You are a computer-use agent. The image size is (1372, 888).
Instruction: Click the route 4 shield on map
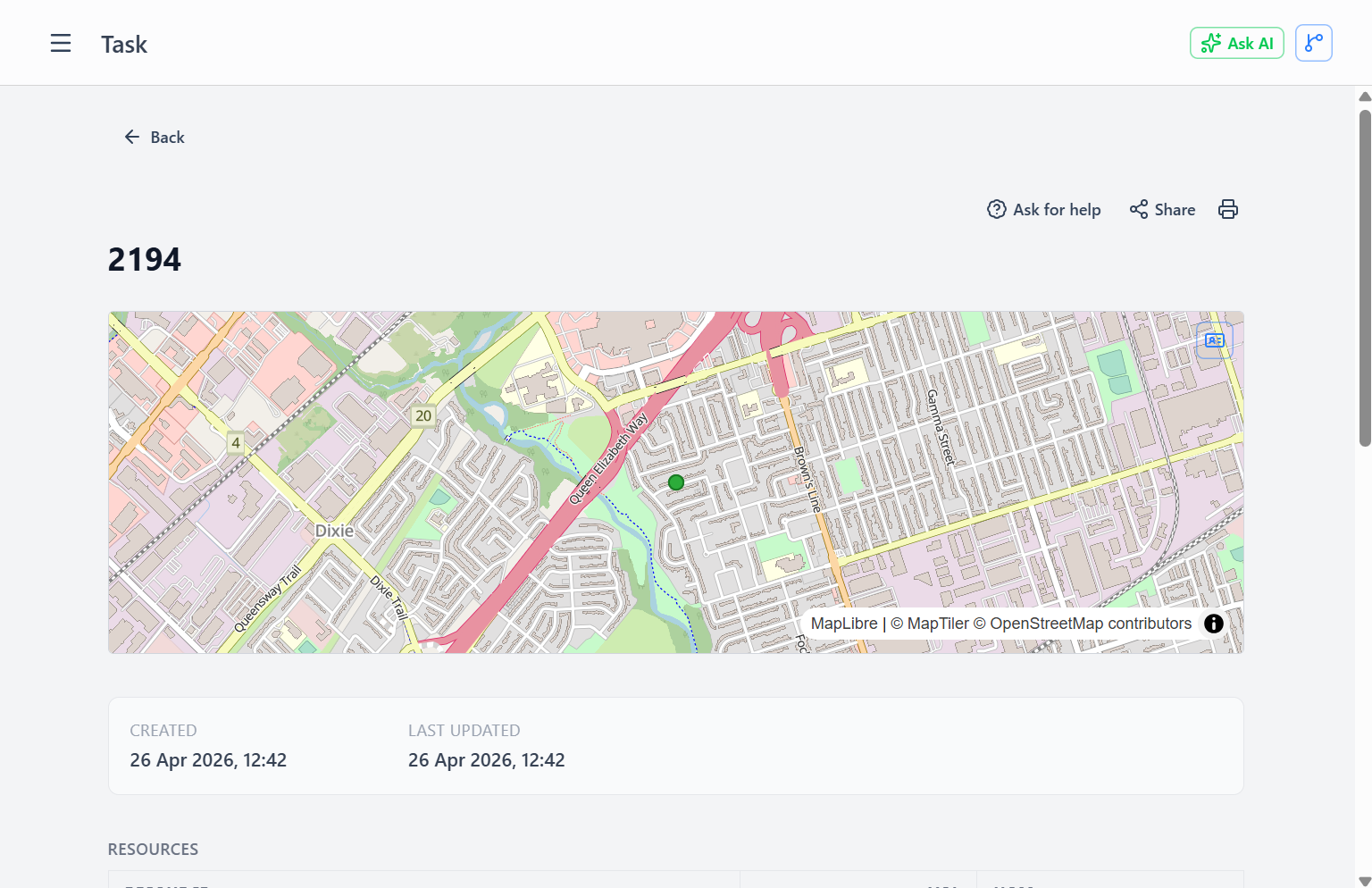[236, 442]
